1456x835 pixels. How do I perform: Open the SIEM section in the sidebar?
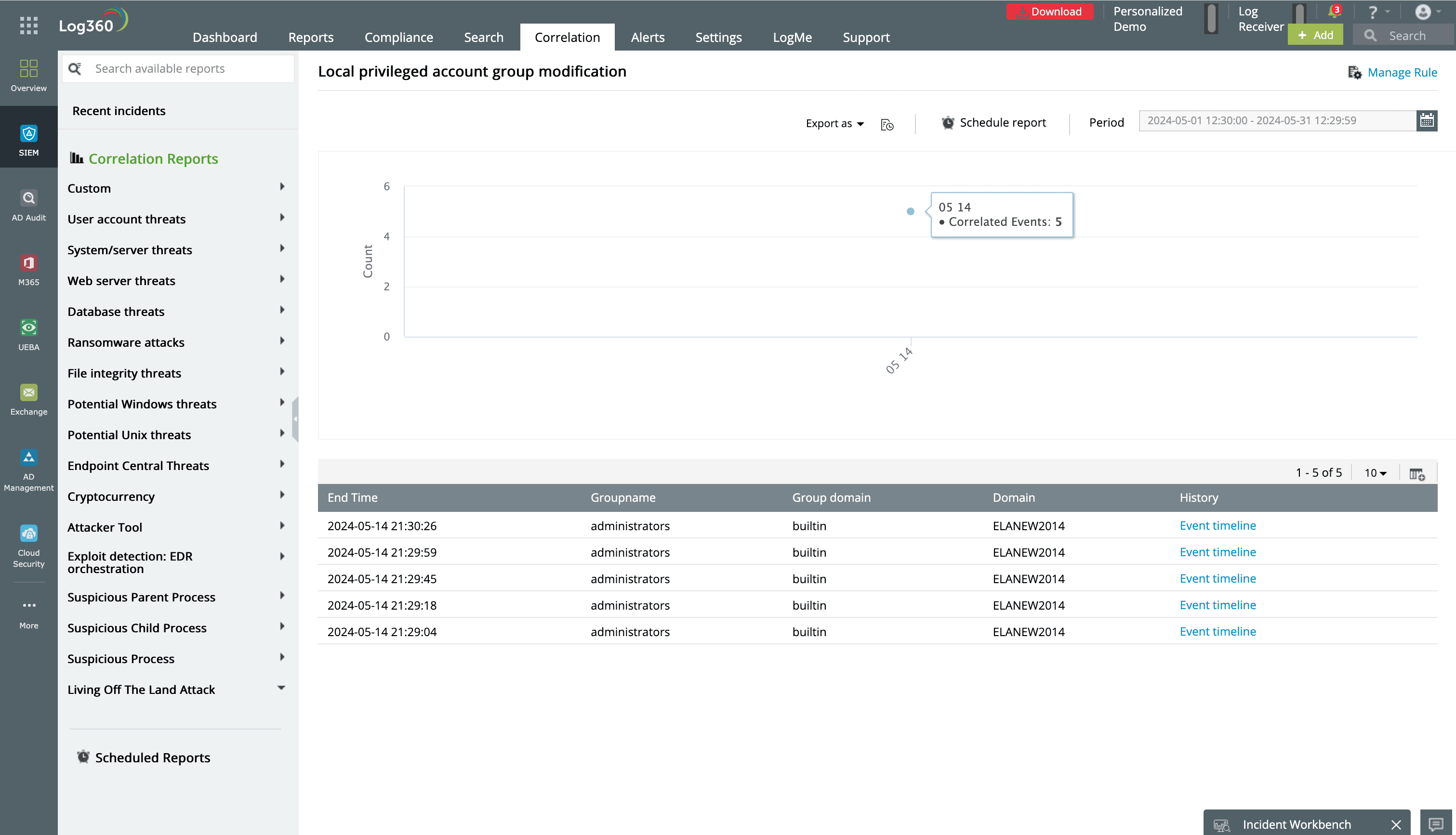click(x=29, y=138)
